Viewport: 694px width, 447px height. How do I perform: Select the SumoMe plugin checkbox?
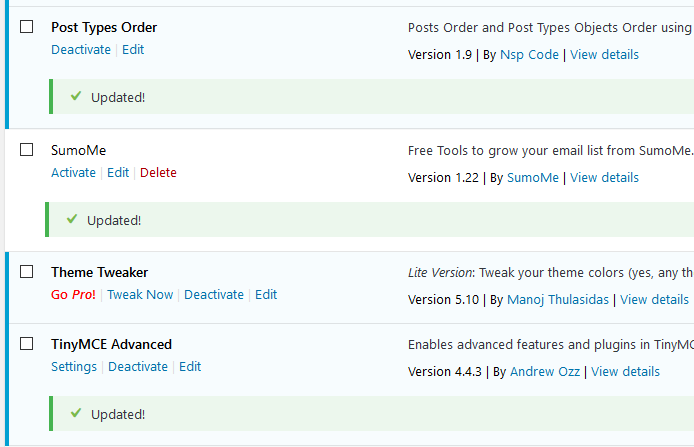pos(27,150)
